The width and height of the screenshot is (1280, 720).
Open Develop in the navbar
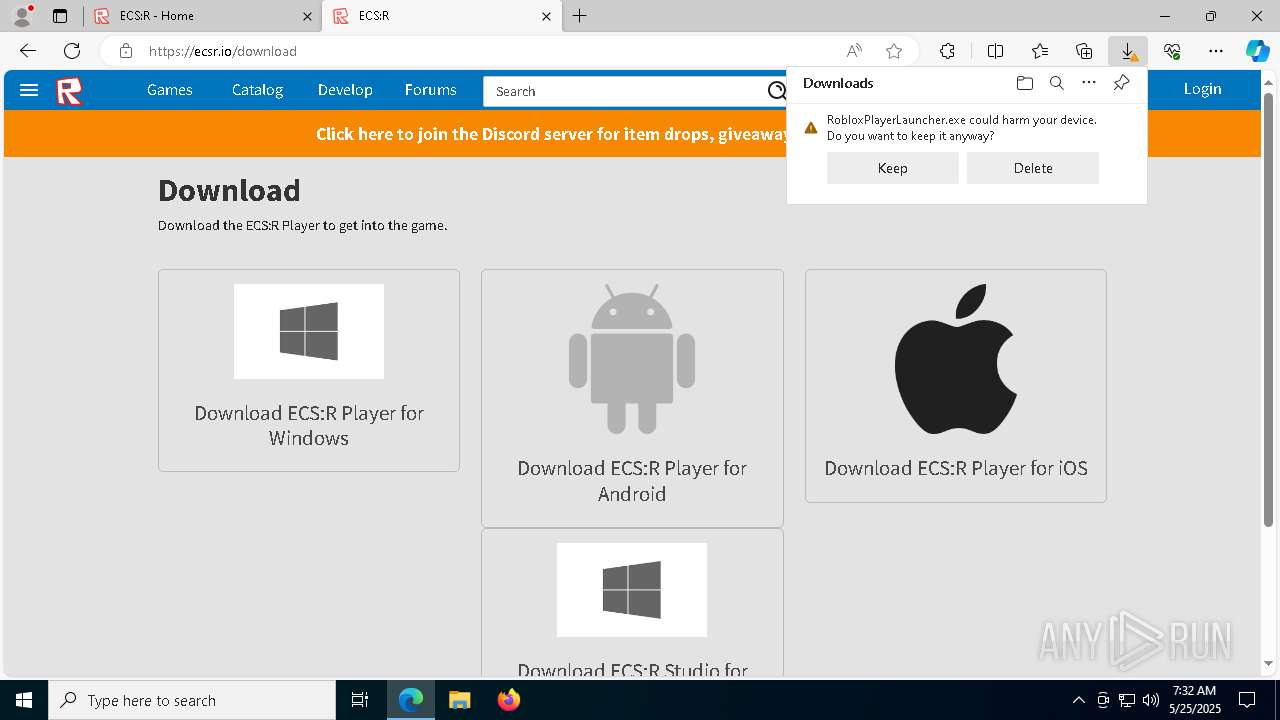tap(345, 90)
